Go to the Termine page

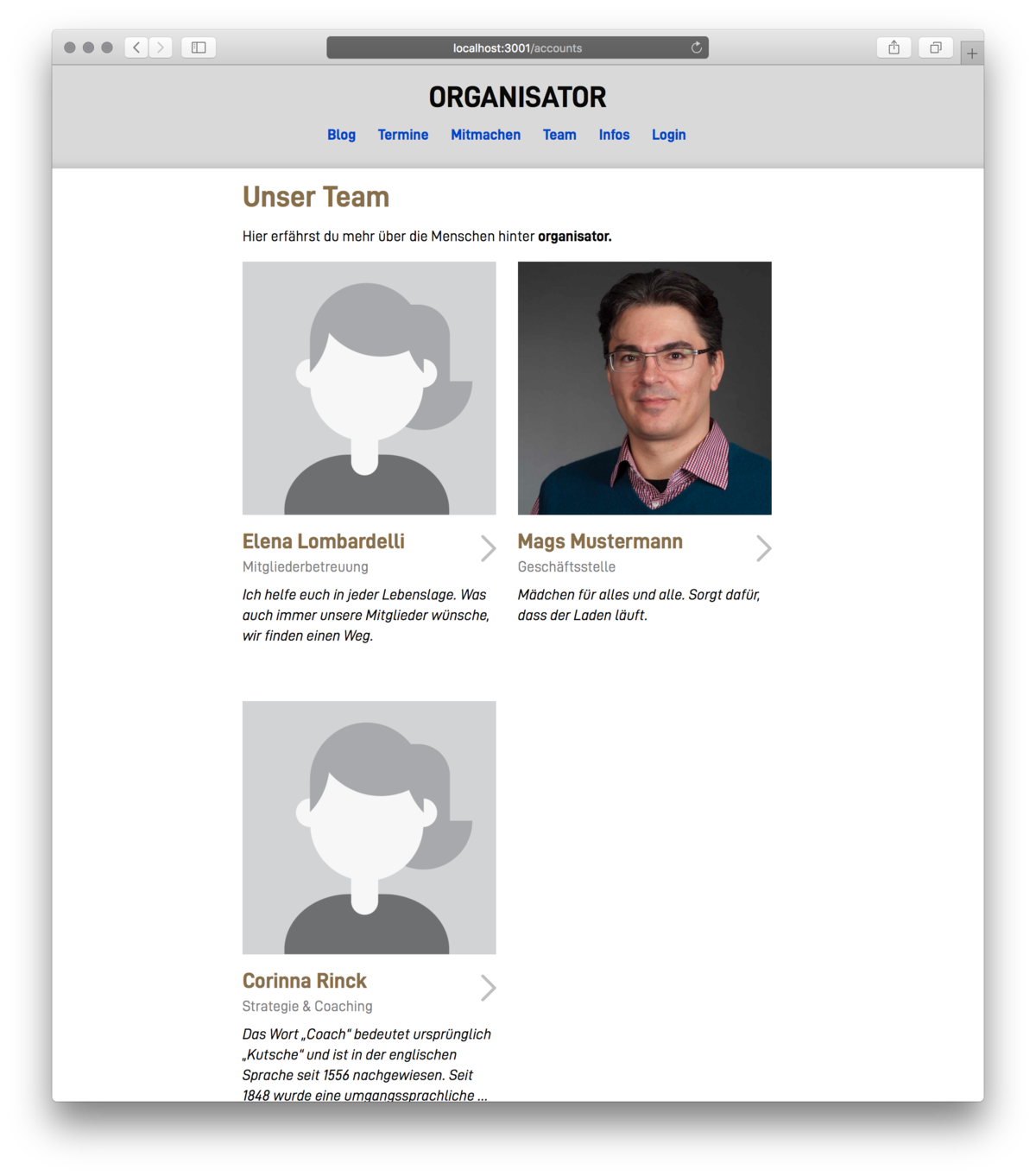[403, 135]
